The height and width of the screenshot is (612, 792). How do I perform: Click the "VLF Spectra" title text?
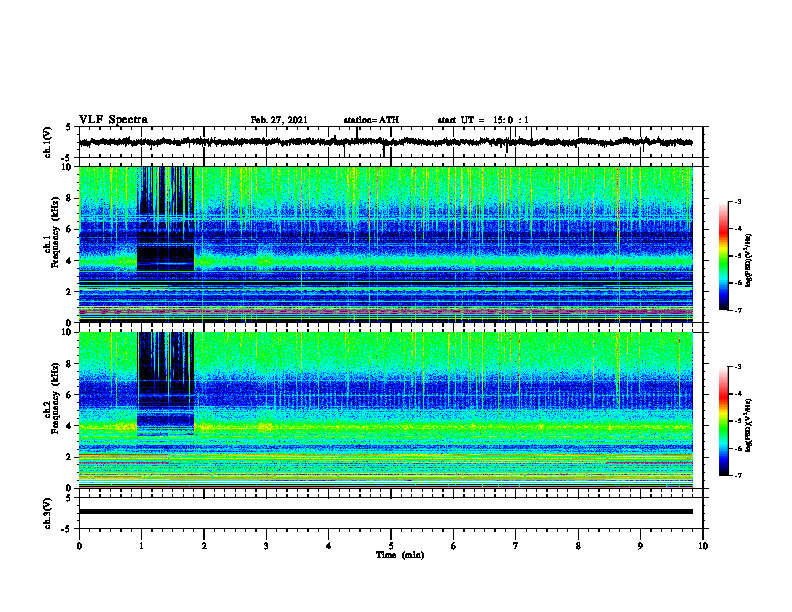tap(113, 120)
